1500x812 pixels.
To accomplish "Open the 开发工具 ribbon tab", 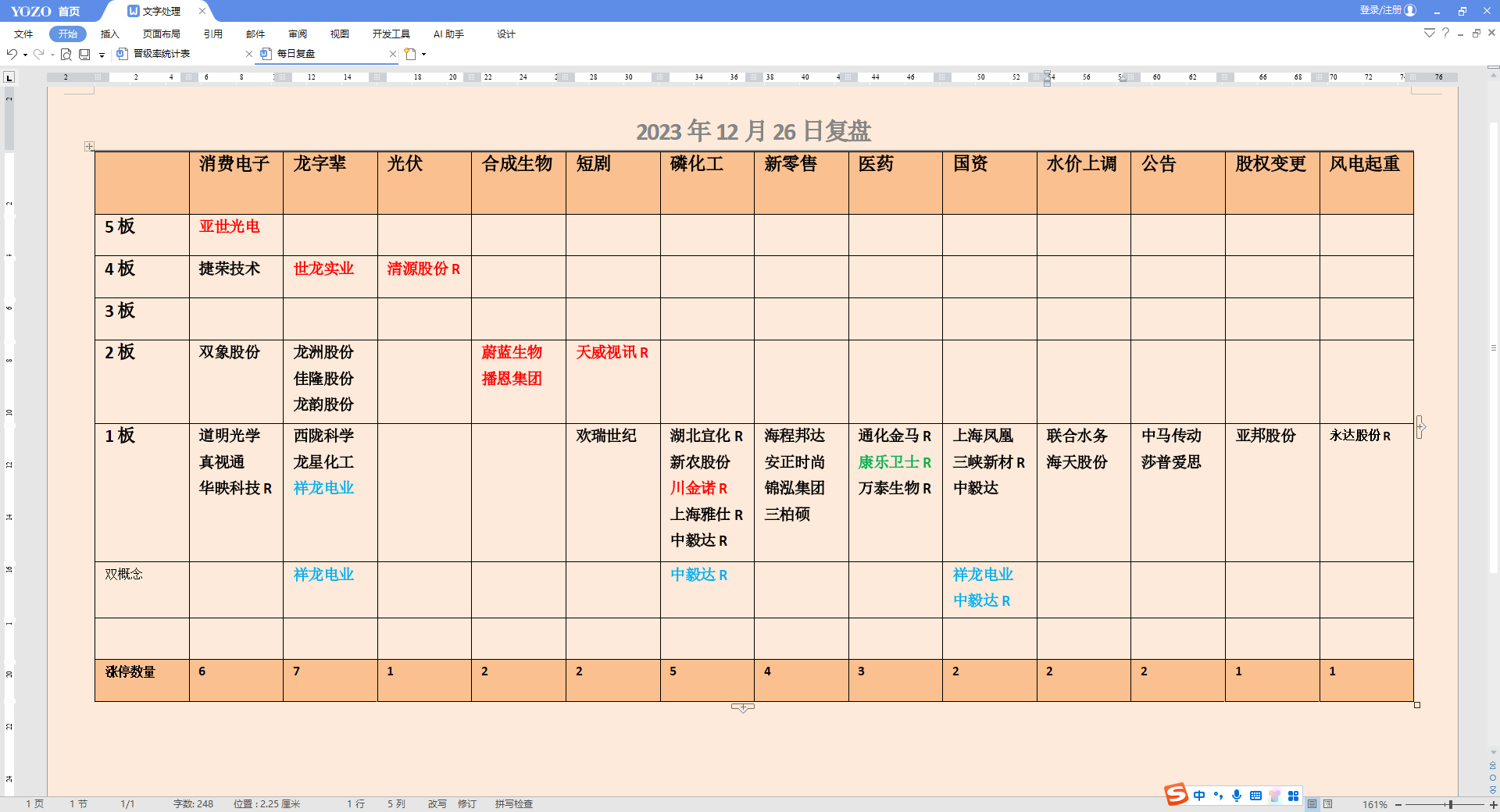I will point(391,34).
